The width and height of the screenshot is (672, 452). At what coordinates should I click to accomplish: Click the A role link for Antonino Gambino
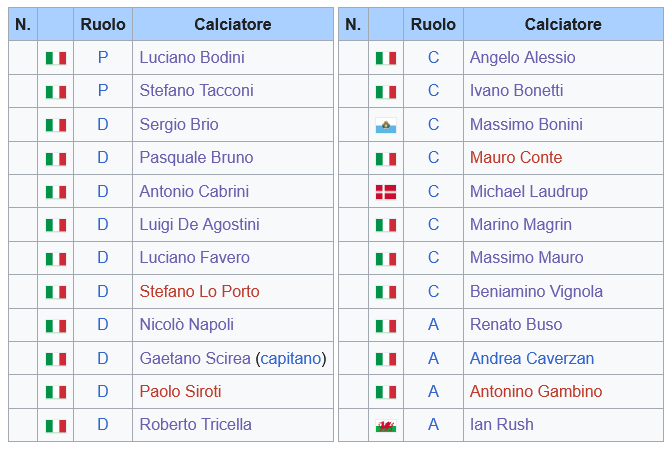click(x=433, y=391)
